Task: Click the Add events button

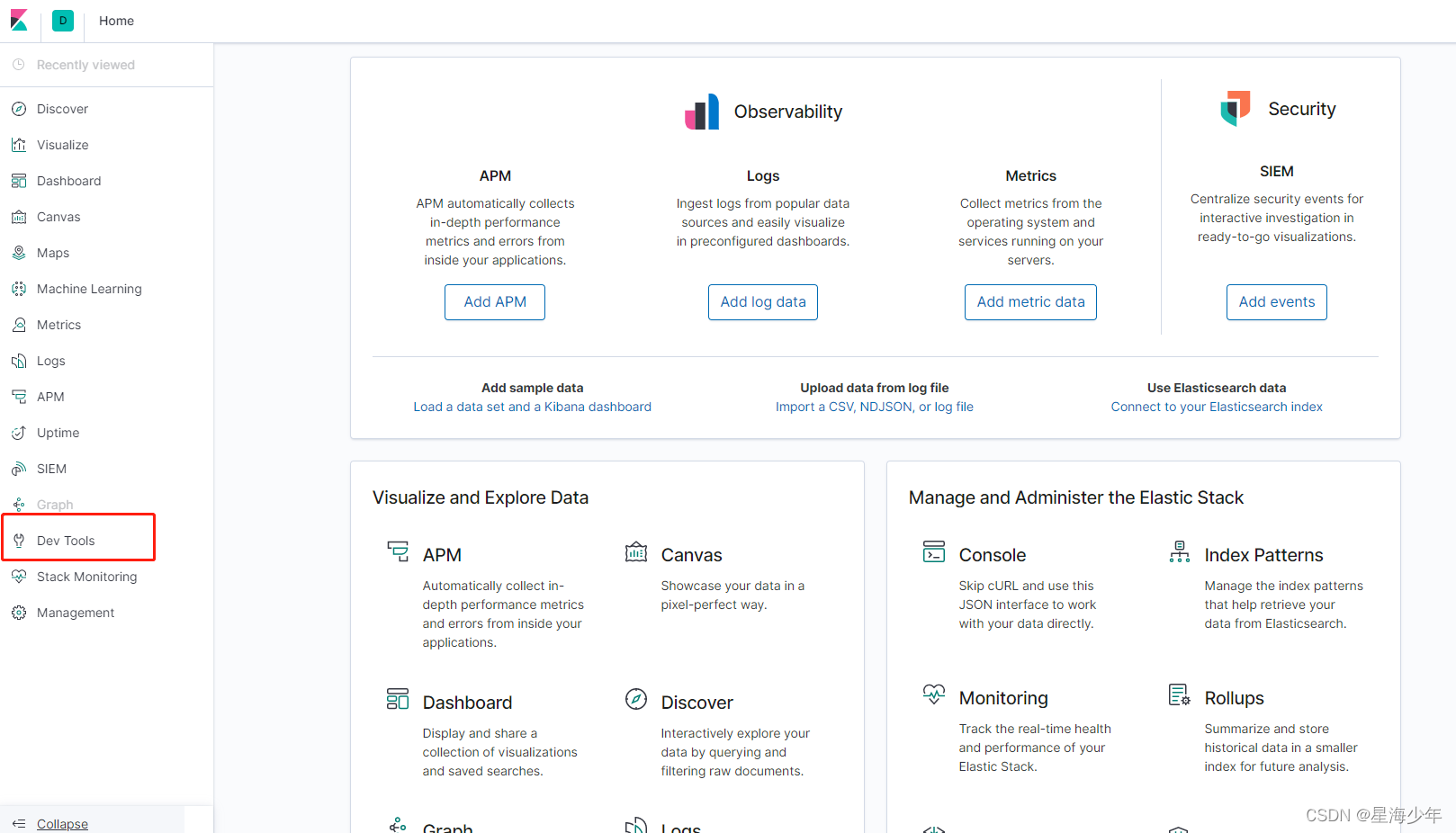Action: tap(1276, 302)
